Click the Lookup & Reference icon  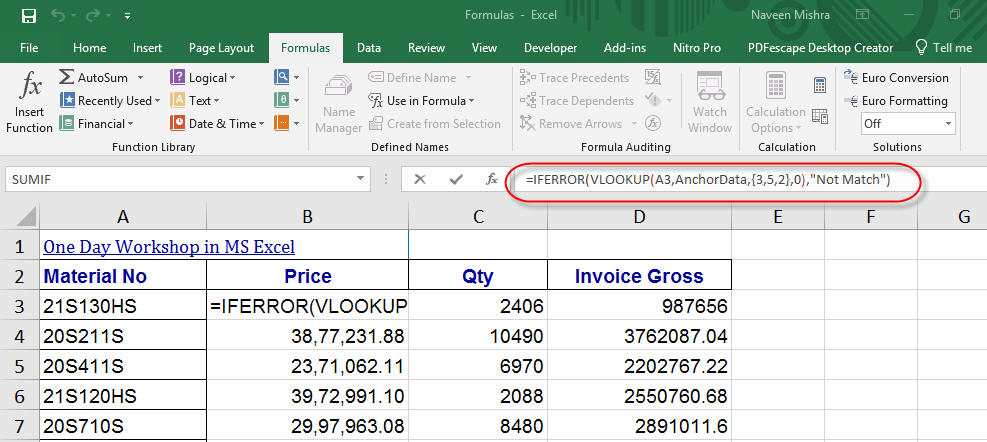(281, 77)
